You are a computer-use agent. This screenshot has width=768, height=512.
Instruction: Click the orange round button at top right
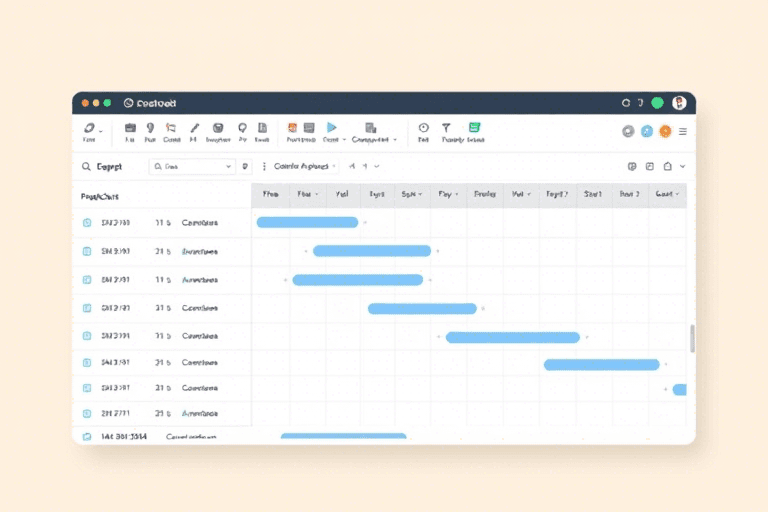[665, 131]
